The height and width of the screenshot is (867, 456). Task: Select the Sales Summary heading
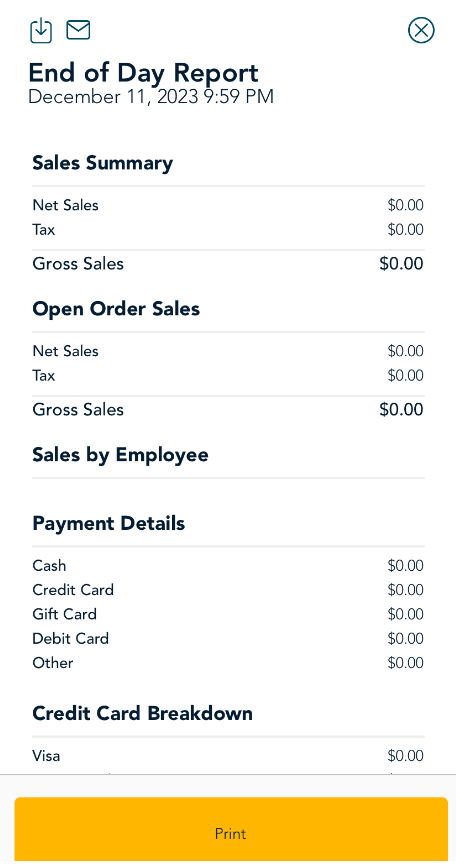pos(102,163)
